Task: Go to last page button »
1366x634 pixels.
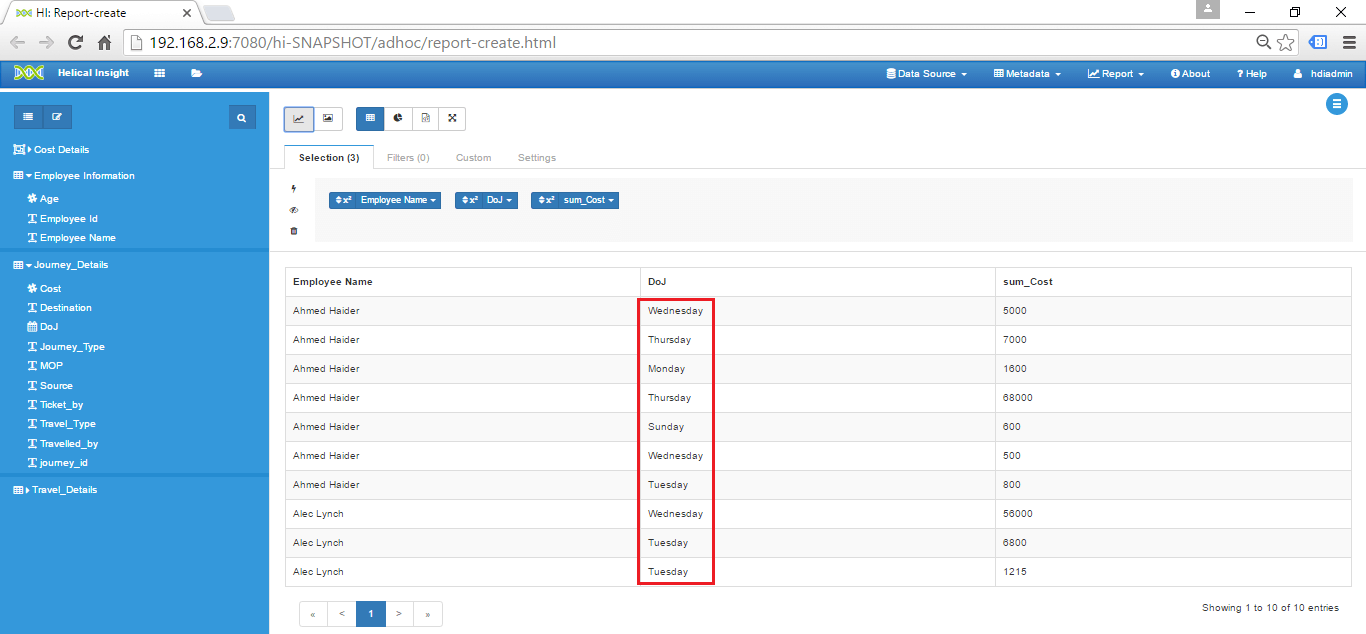Action: [x=428, y=614]
